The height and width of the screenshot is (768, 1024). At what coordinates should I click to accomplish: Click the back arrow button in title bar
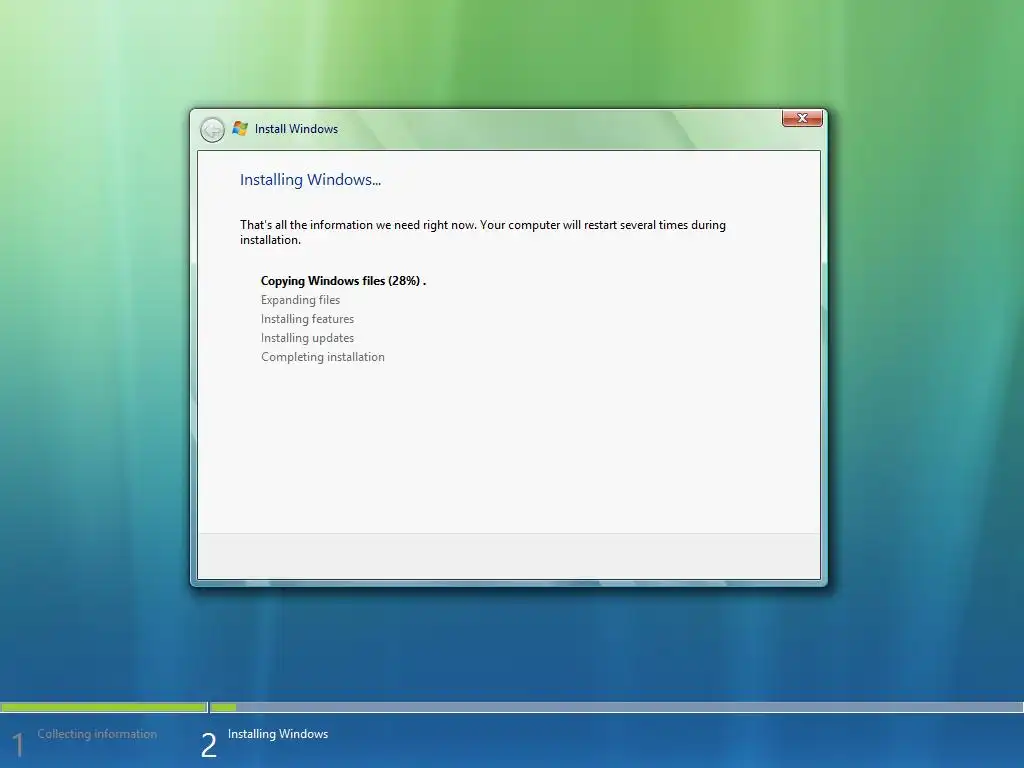pyautogui.click(x=212, y=130)
